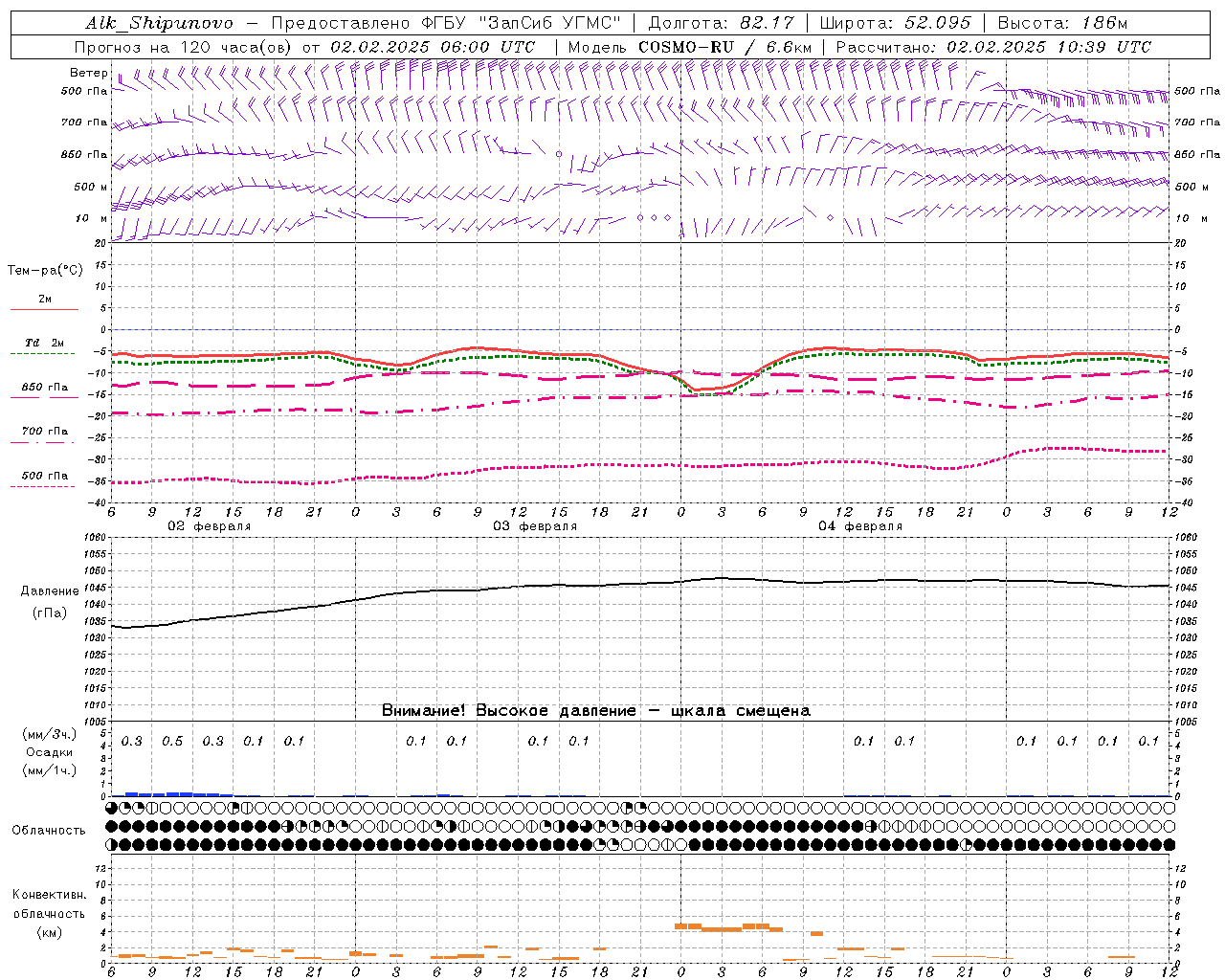Click the warning Внимание! Высокое давление – шкала смещена
1225x980 pixels.
pos(596,711)
